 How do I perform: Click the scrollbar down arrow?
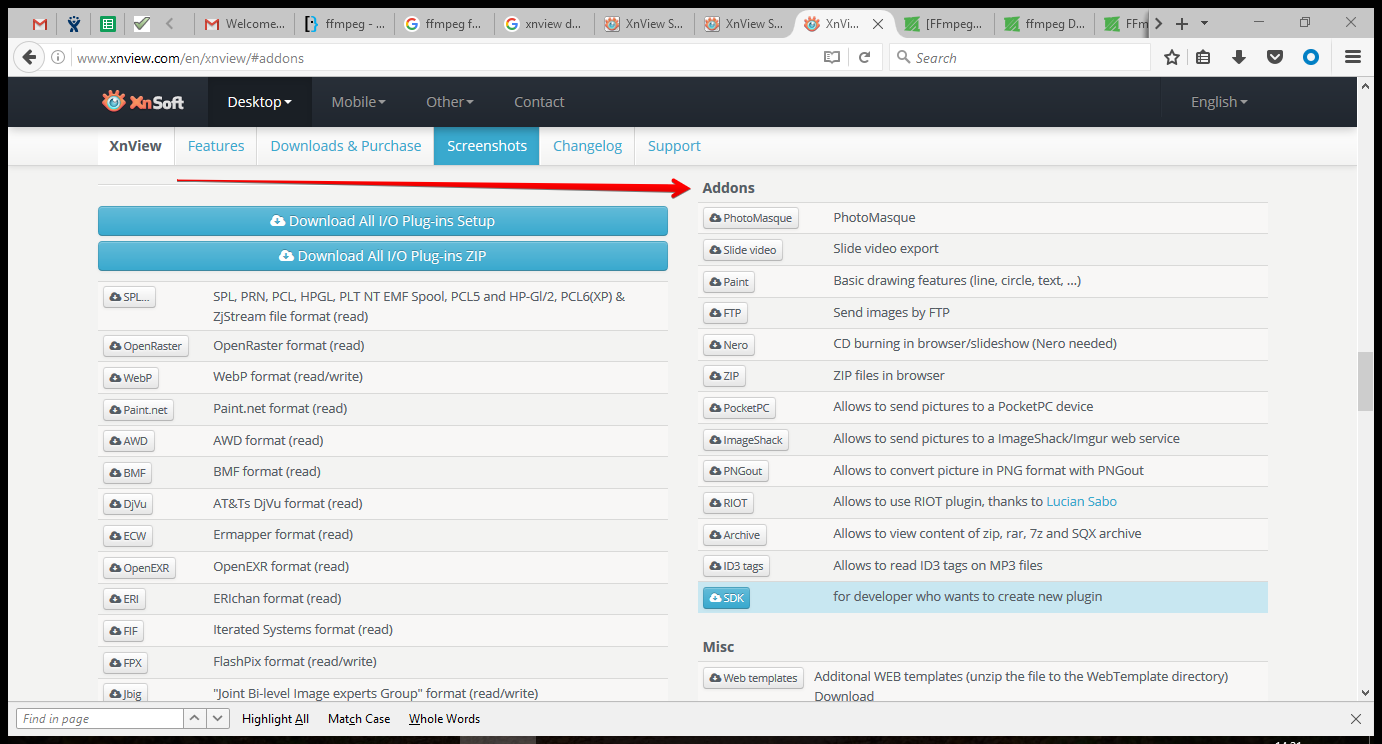pos(1365,692)
